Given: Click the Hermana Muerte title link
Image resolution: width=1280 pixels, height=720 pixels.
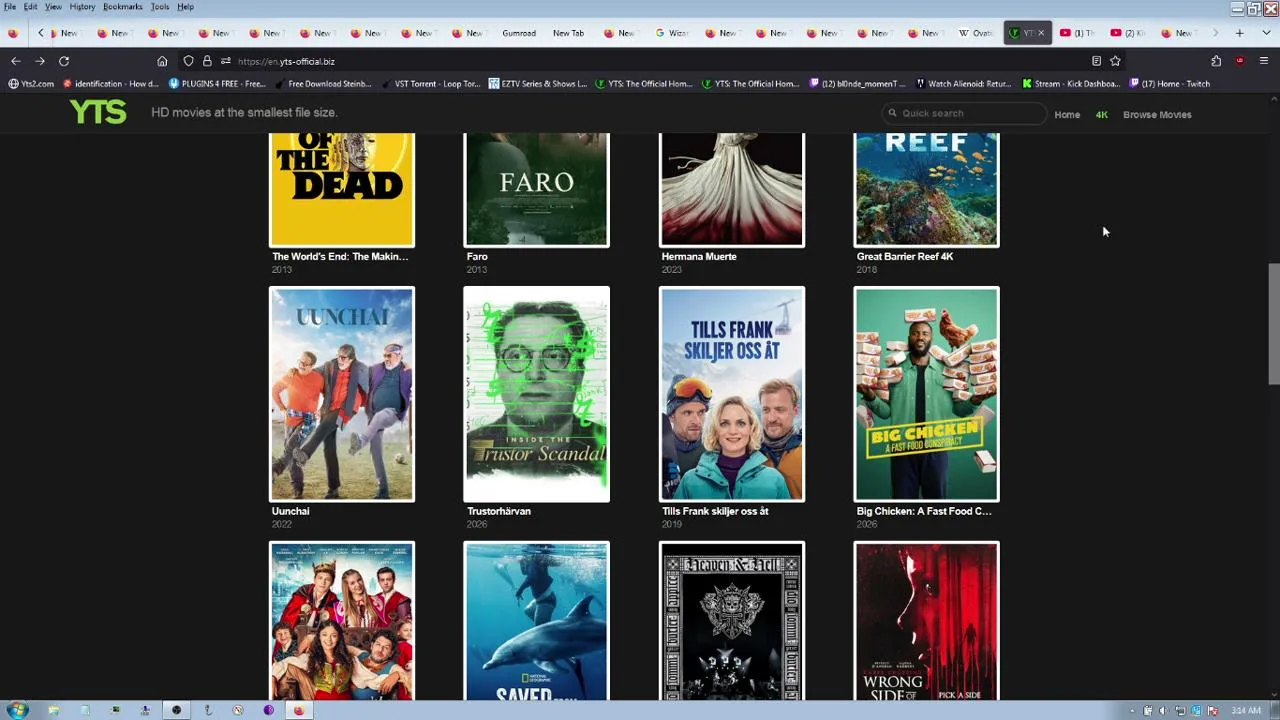Looking at the screenshot, I should tap(699, 257).
